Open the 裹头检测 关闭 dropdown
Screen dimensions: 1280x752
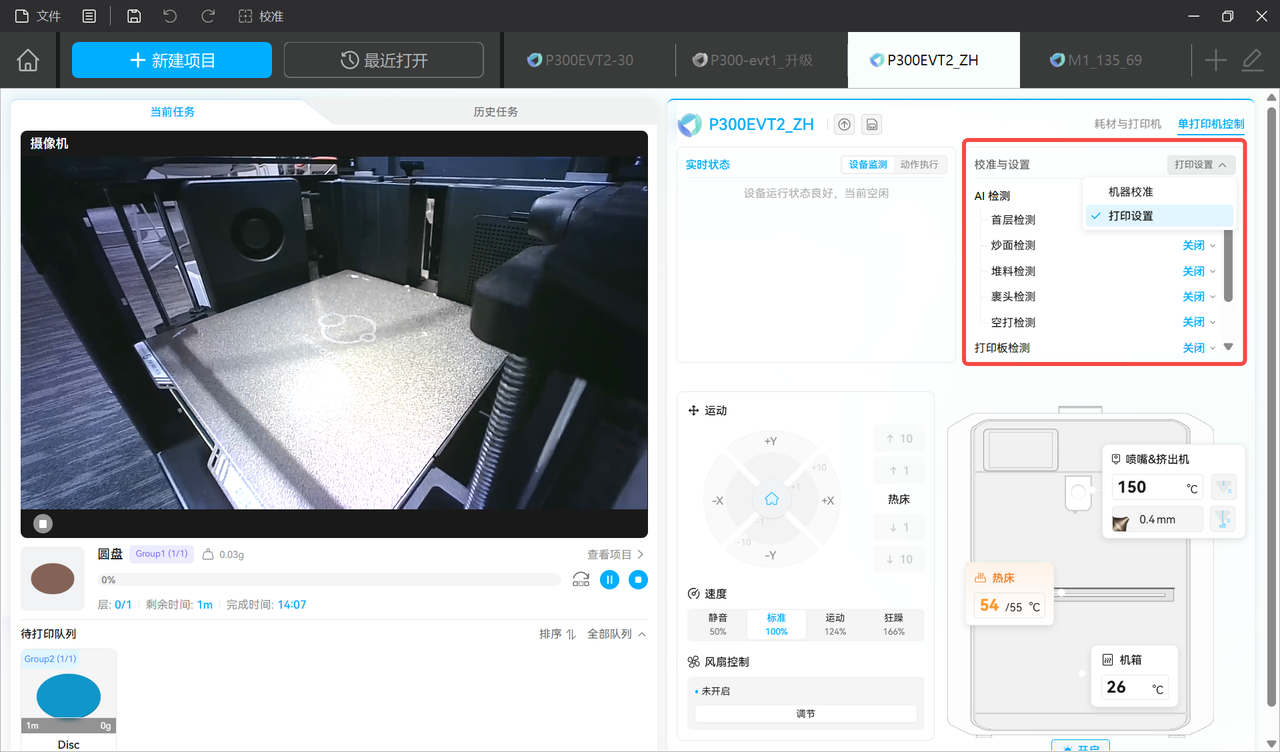tap(1199, 297)
